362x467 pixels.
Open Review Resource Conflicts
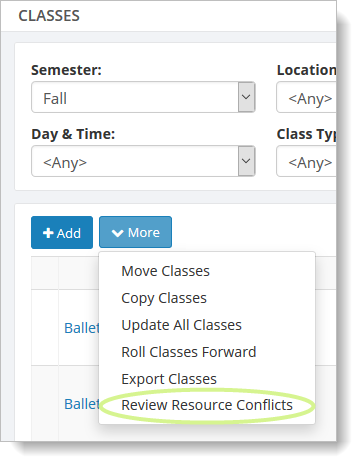[x=207, y=405]
